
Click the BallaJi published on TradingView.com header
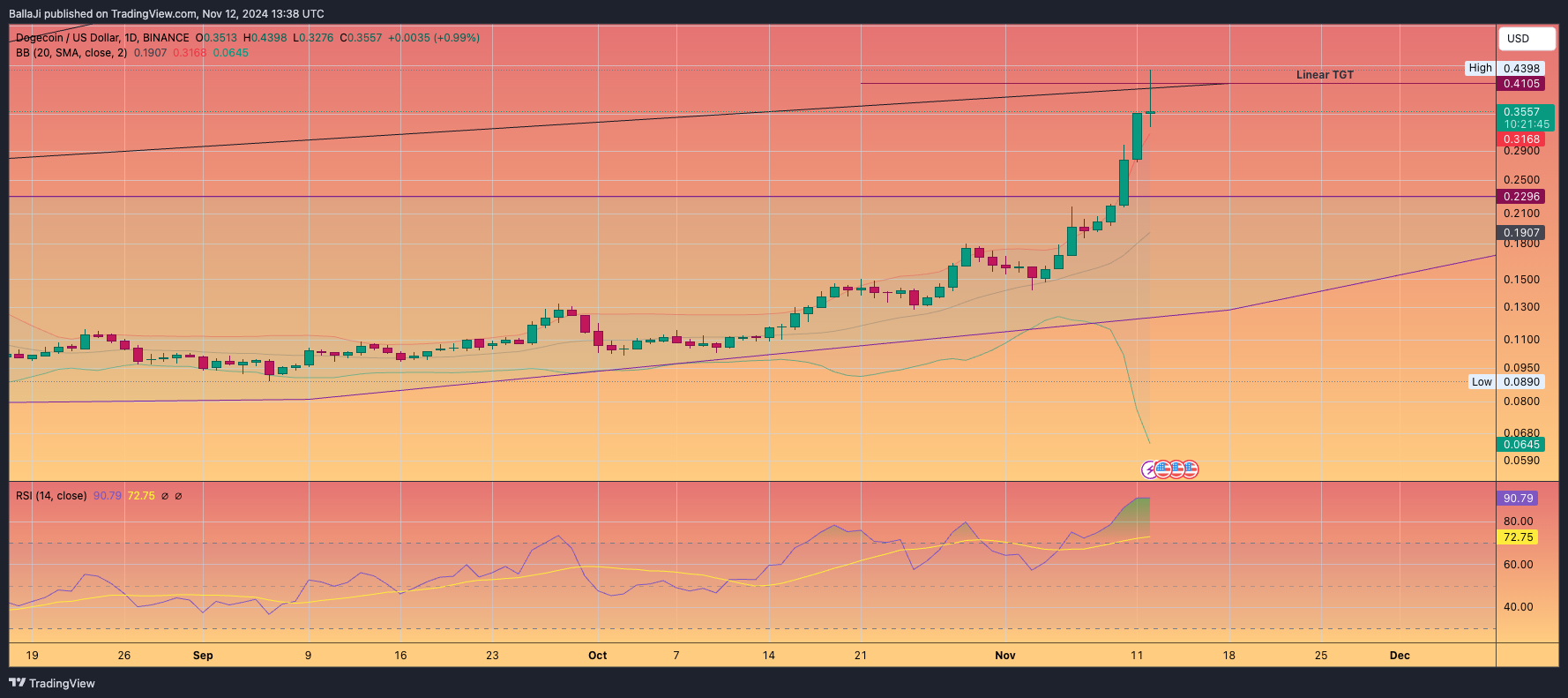(x=167, y=13)
